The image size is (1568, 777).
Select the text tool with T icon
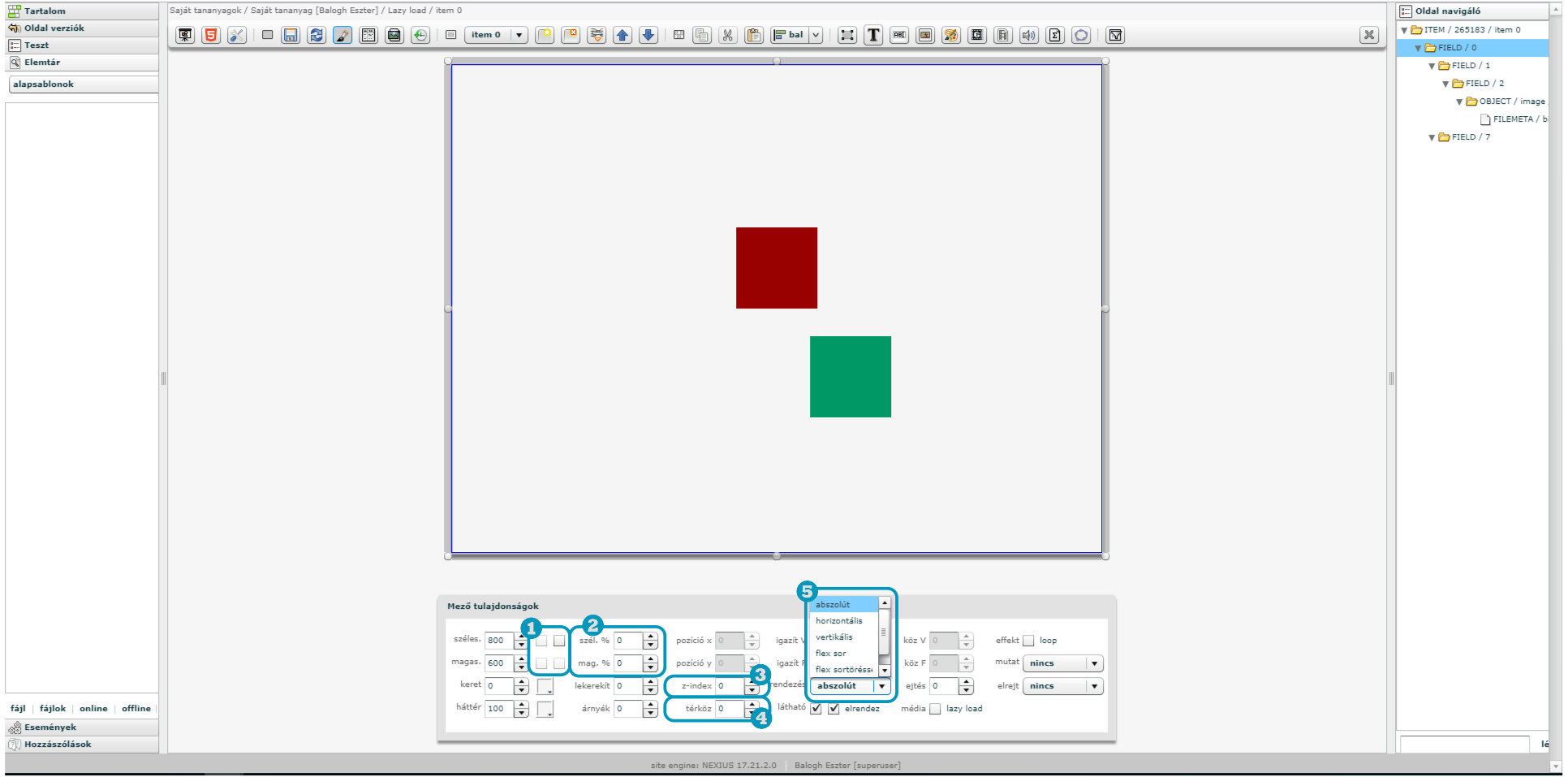873,35
